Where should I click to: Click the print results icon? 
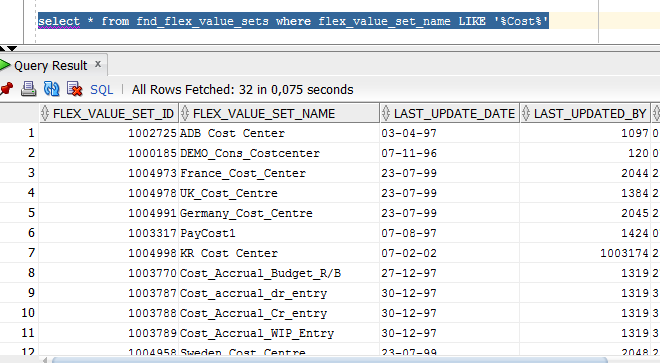coord(29,89)
